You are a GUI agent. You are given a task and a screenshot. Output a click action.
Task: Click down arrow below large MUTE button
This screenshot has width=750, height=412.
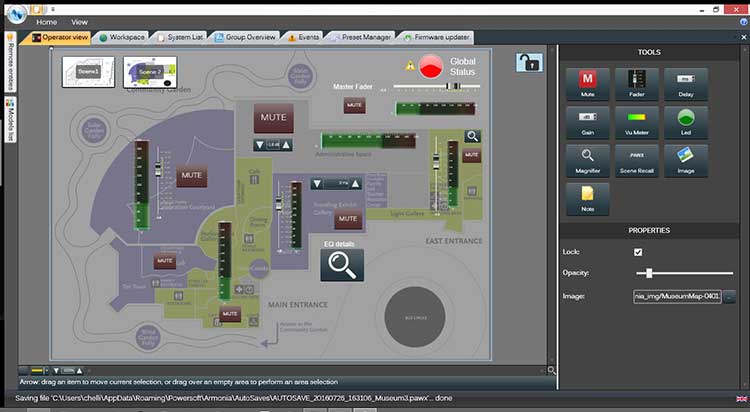tap(260, 145)
